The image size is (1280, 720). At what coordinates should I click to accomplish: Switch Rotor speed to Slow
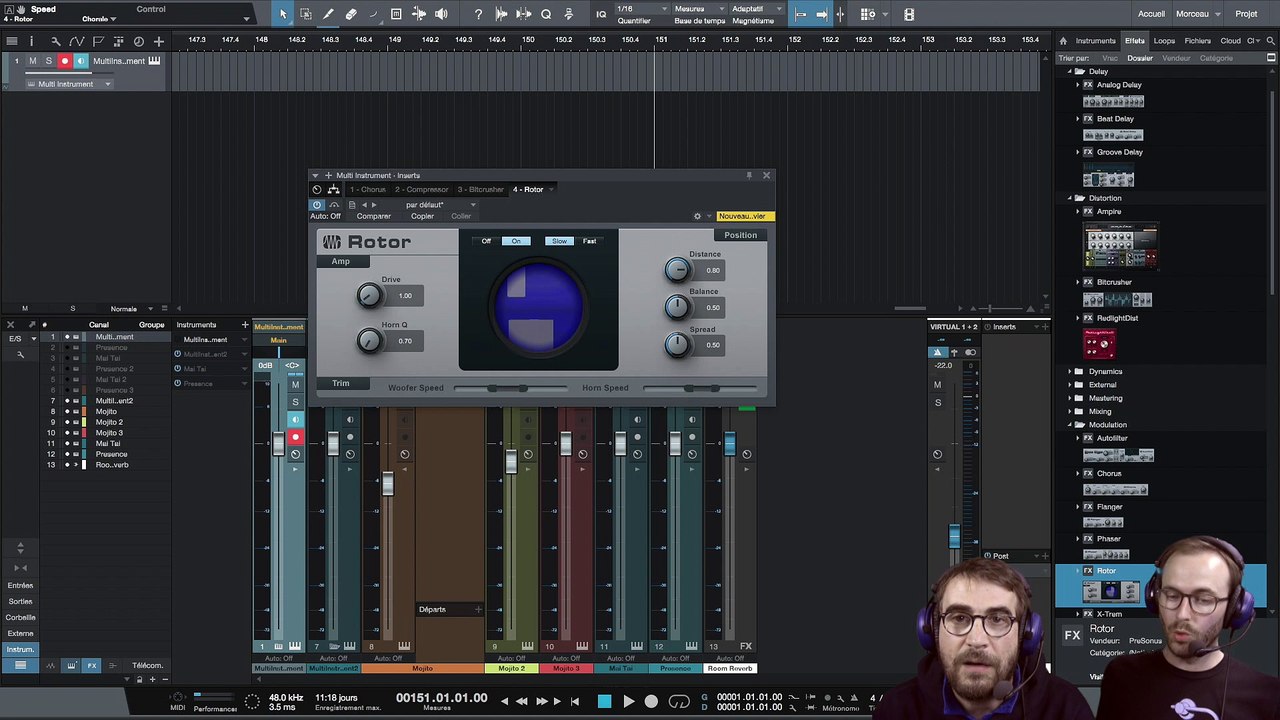click(x=559, y=241)
